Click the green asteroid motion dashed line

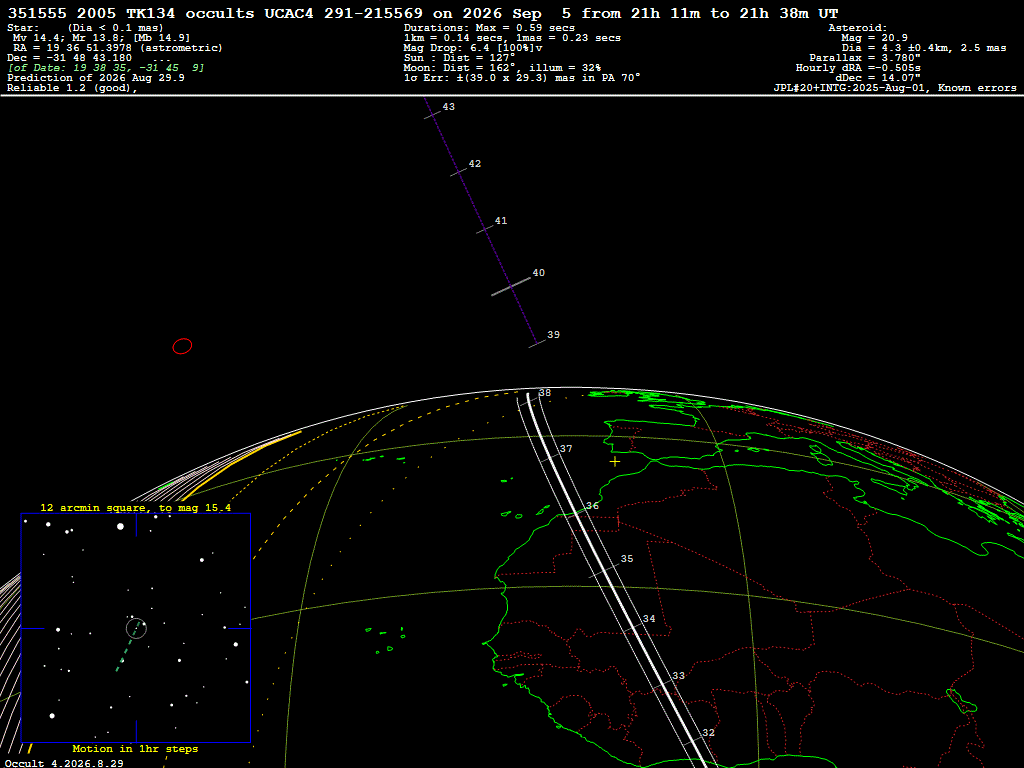point(129,645)
